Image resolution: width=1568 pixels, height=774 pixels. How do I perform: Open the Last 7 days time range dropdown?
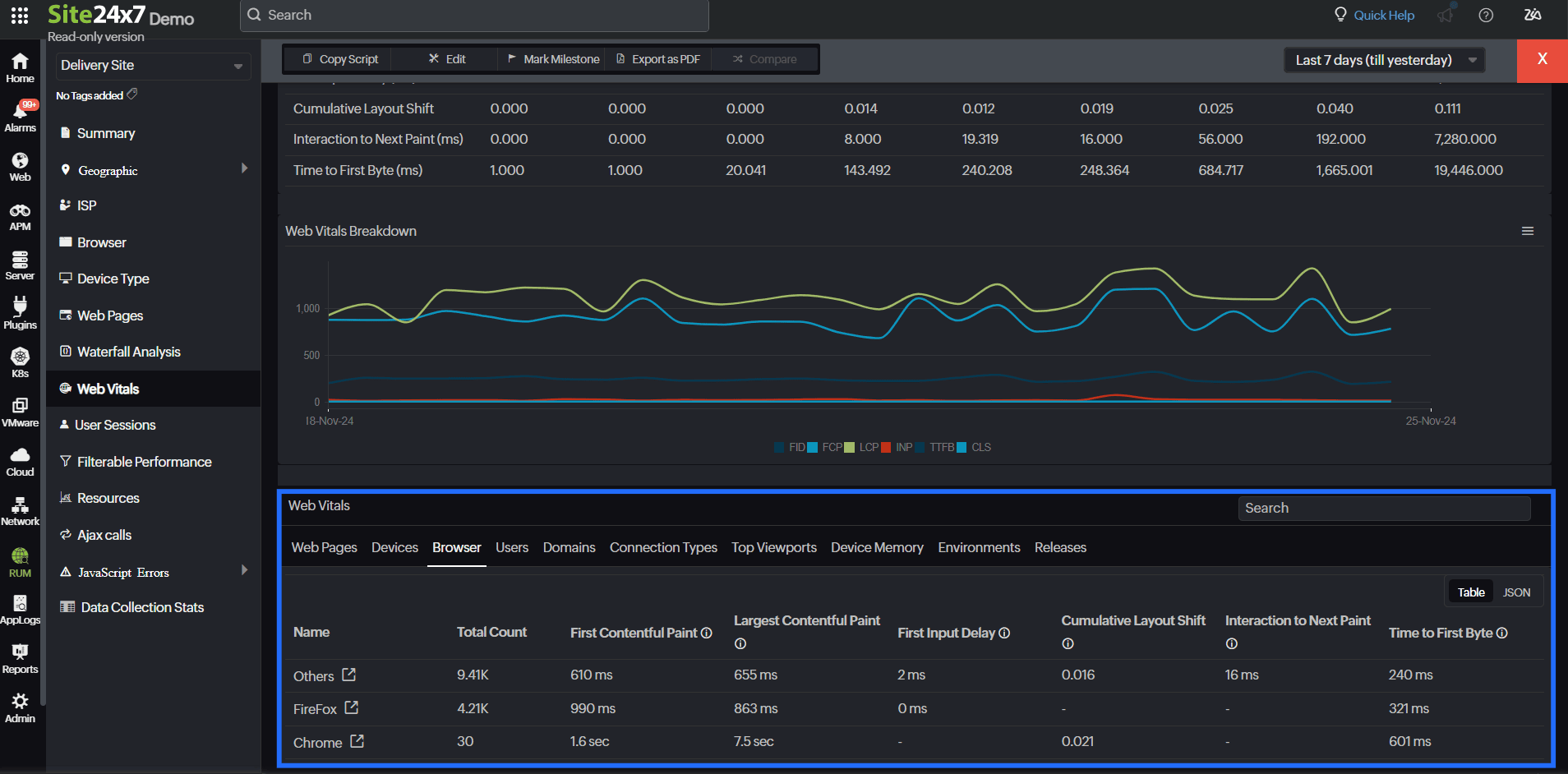[1384, 60]
